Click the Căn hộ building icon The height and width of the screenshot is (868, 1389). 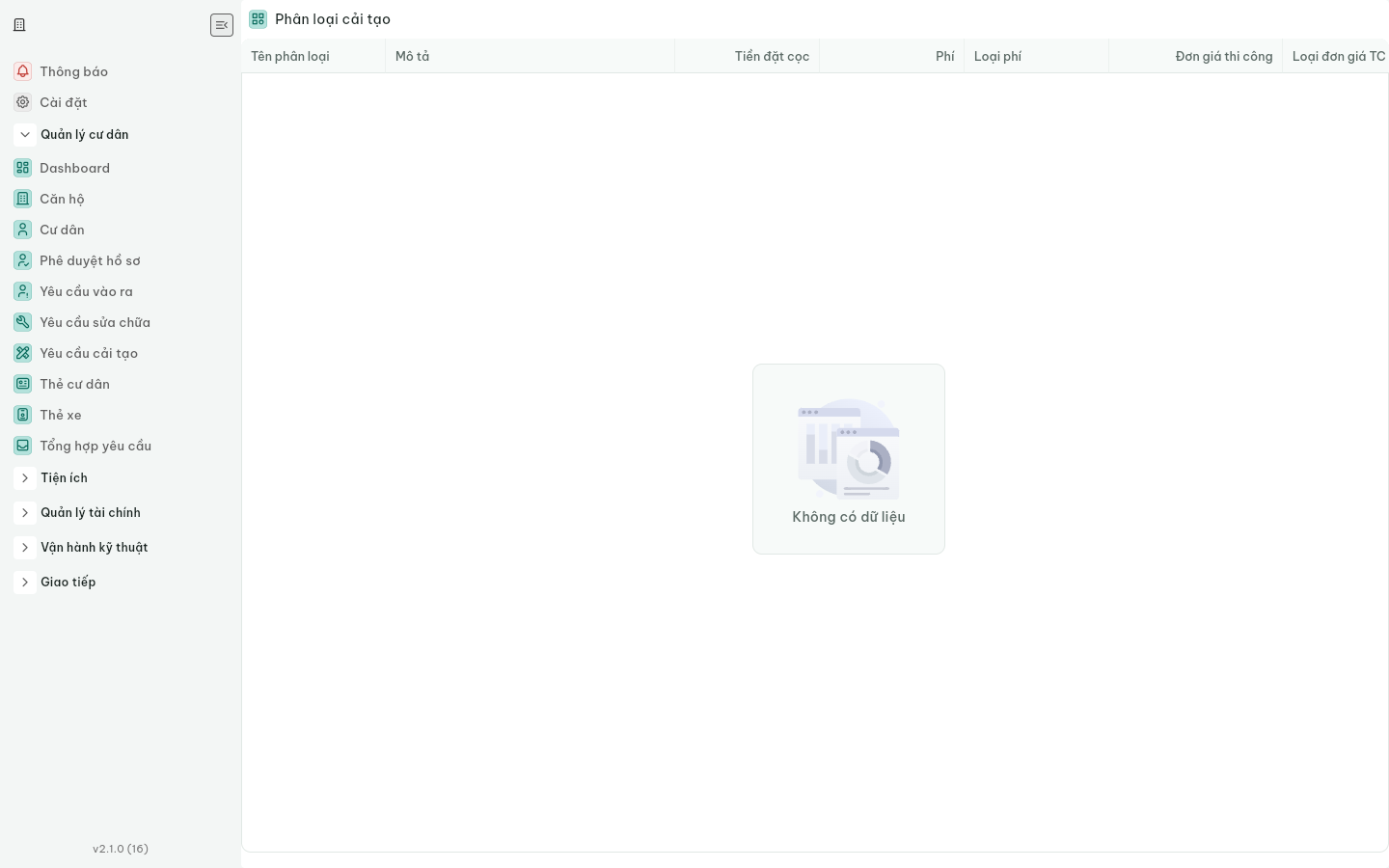tap(23, 199)
